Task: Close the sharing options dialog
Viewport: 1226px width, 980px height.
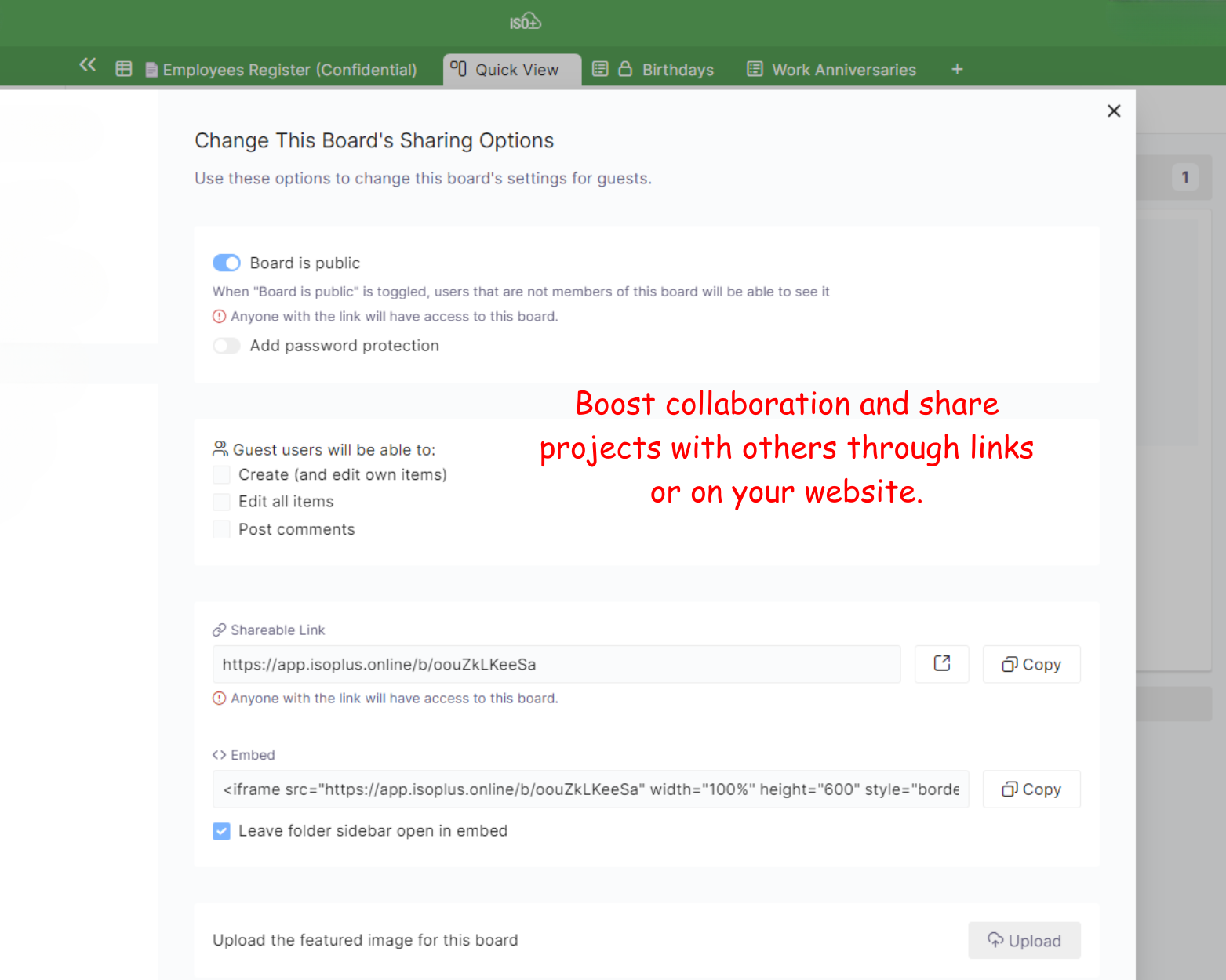Action: coord(1113,111)
